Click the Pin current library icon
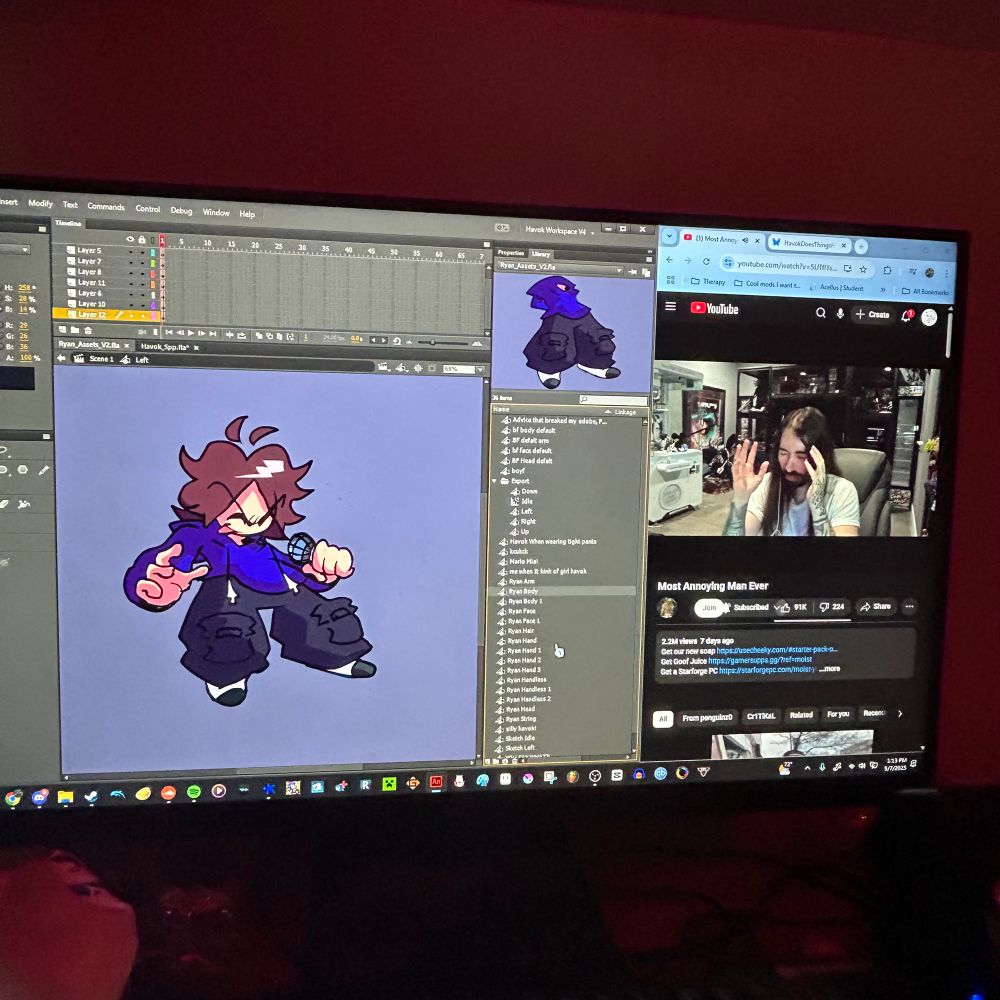1000x1000 pixels. coord(633,272)
